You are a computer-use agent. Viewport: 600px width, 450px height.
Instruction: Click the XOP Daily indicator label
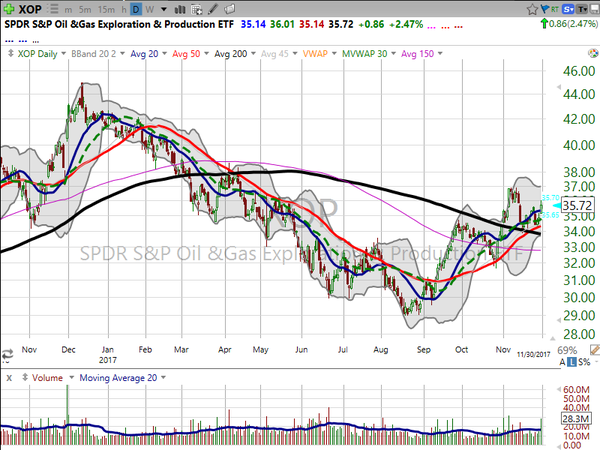click(38, 54)
